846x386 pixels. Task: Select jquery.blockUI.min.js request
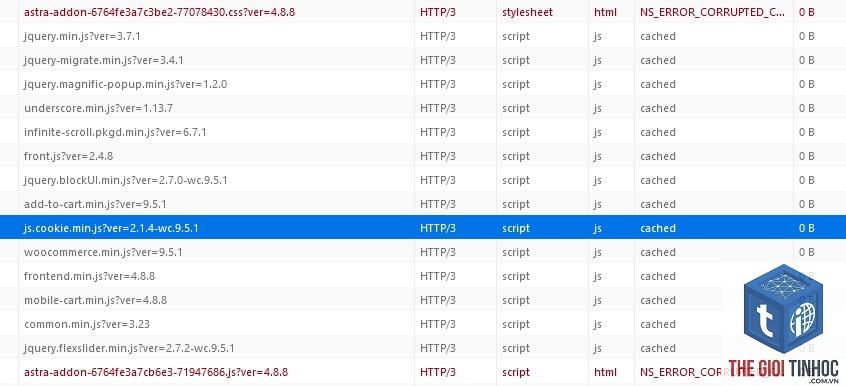[x=423, y=180]
